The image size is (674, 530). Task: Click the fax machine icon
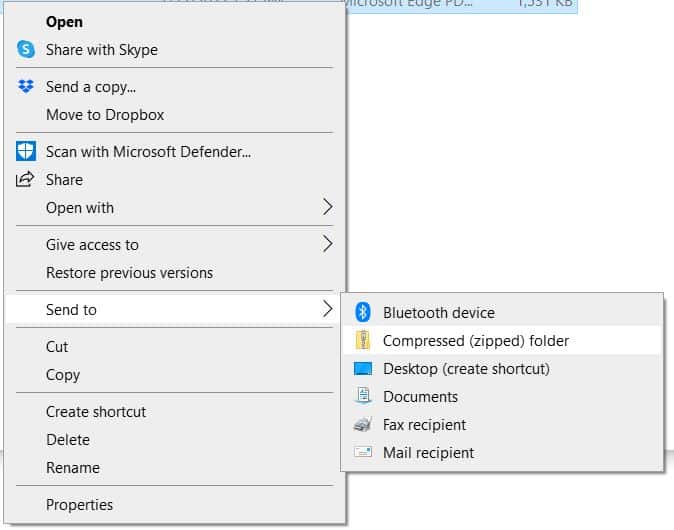pyautogui.click(x=363, y=424)
